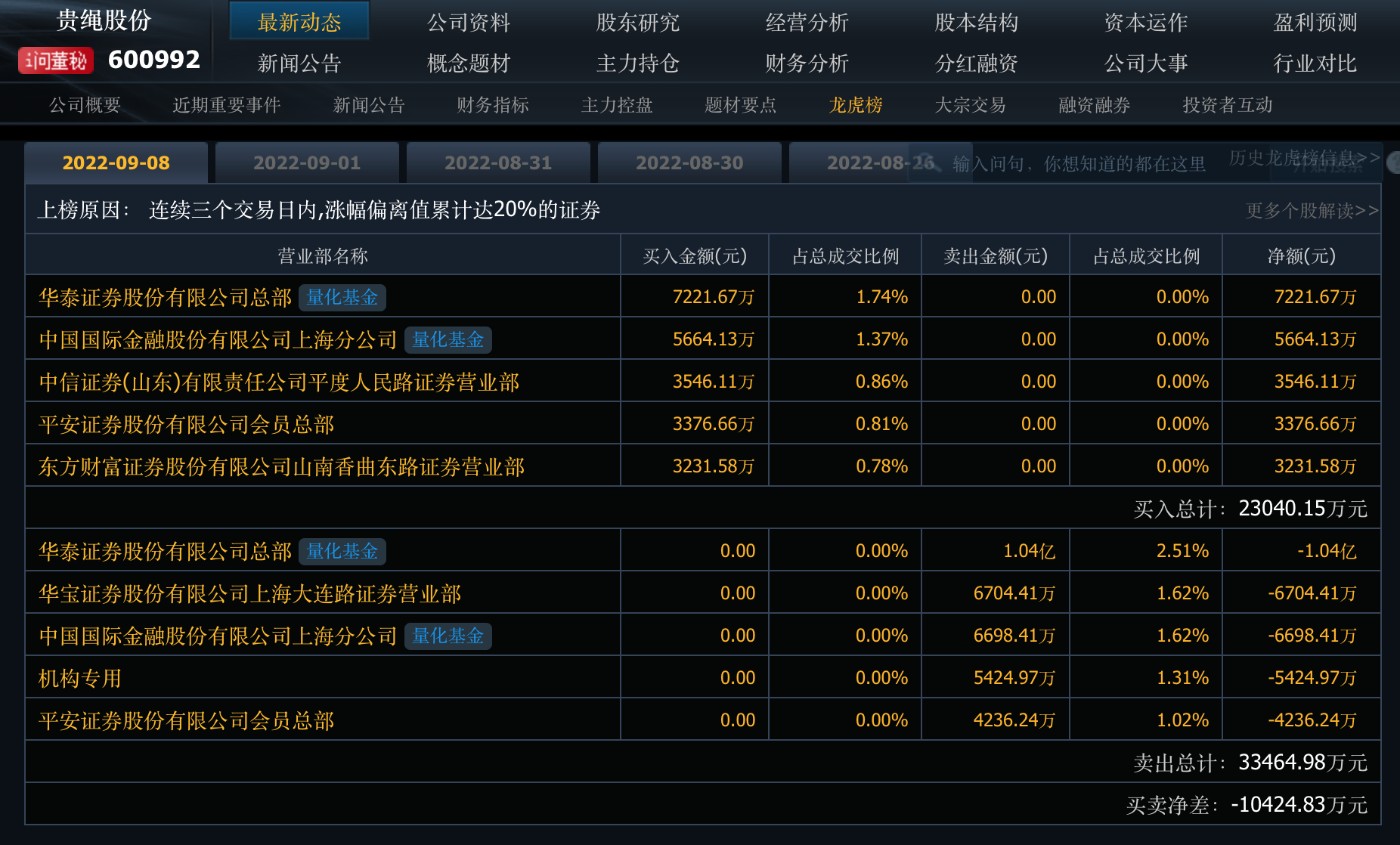This screenshot has width=1400, height=845.
Task: Click the search magnifier icon beside 输入问句
Action: [929, 163]
